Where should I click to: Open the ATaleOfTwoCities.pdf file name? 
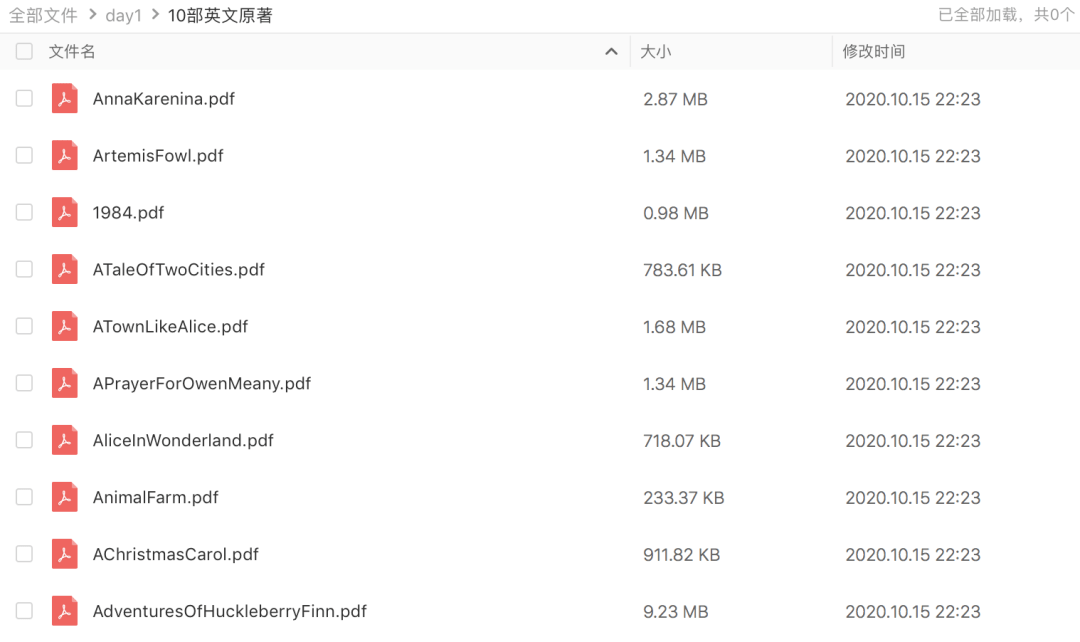(x=178, y=270)
